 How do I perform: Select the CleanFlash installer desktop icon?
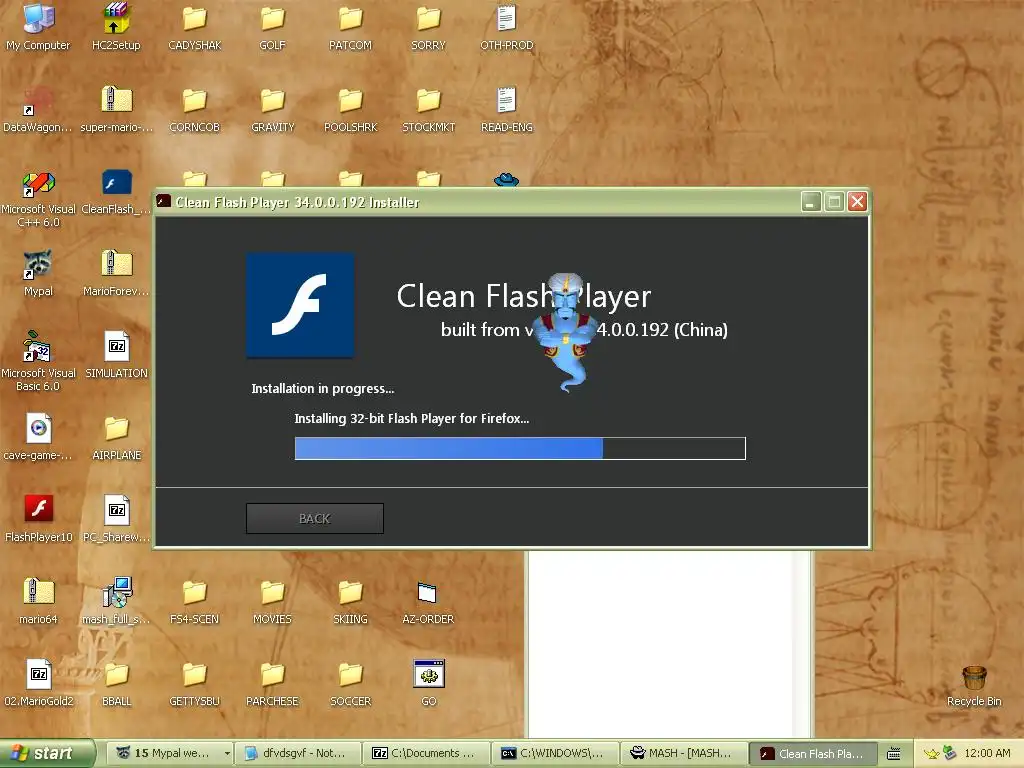116,191
